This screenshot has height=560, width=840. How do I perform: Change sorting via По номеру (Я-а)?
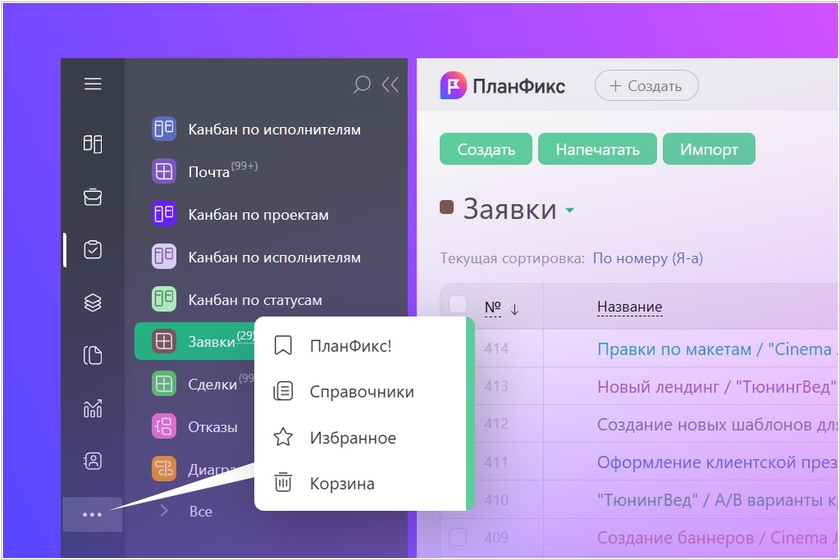click(x=648, y=258)
